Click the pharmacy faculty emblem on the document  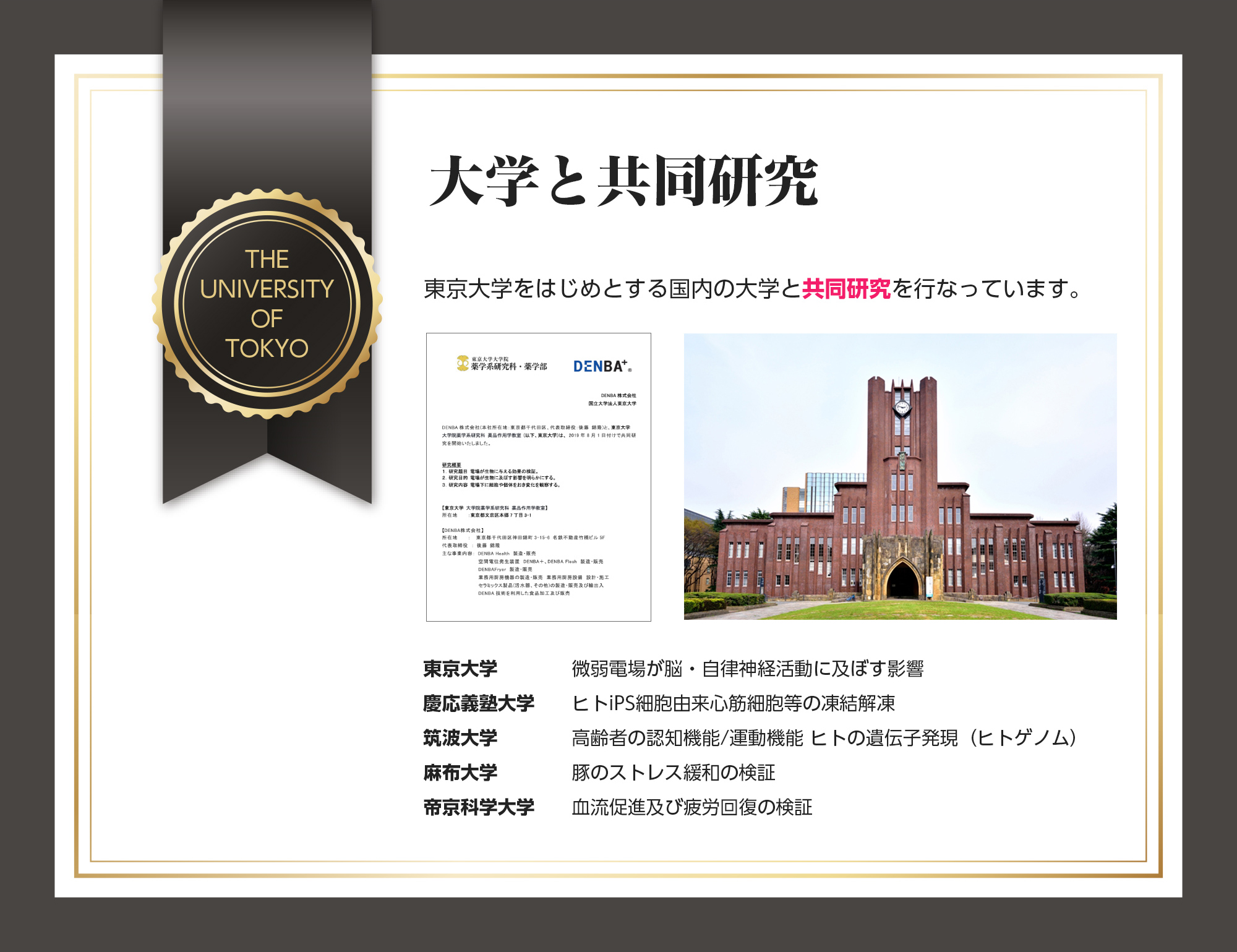(x=463, y=363)
